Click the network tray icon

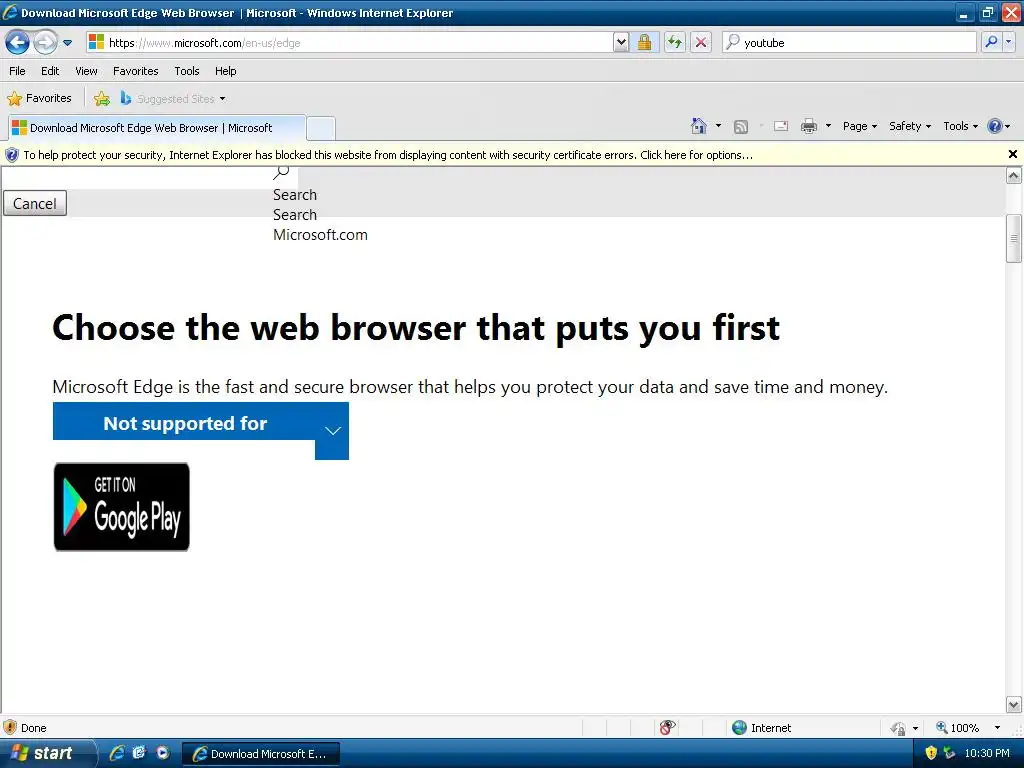(949, 753)
